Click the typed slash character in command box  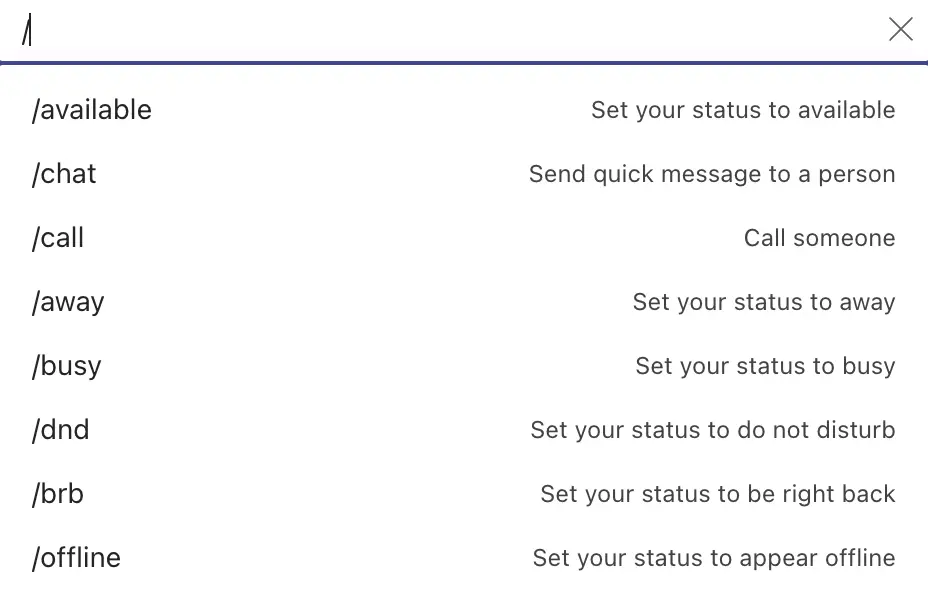(x=28, y=32)
